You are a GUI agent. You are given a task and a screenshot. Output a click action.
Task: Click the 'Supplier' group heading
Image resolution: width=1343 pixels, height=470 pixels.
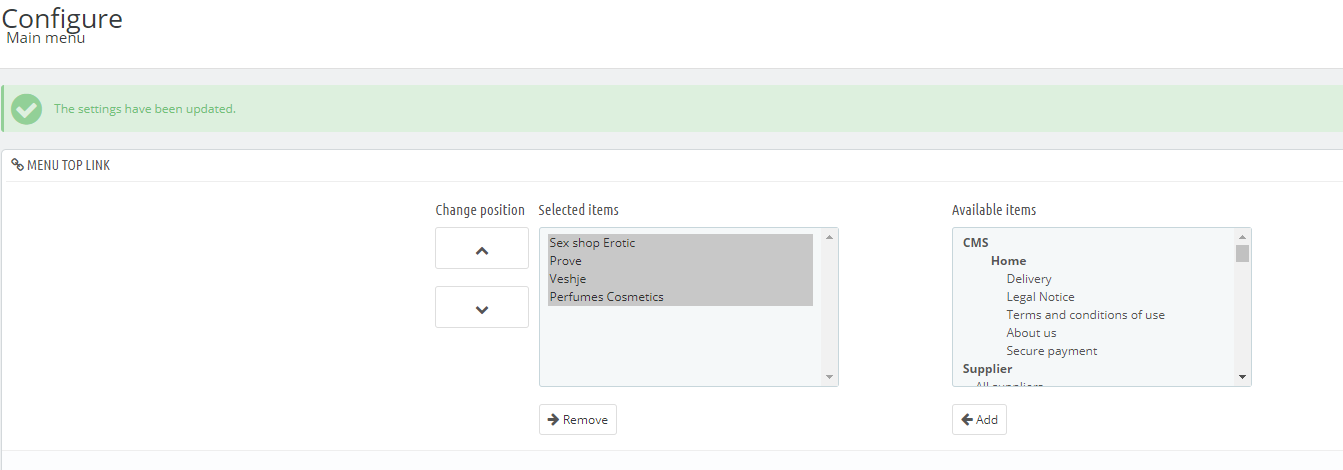pos(987,369)
